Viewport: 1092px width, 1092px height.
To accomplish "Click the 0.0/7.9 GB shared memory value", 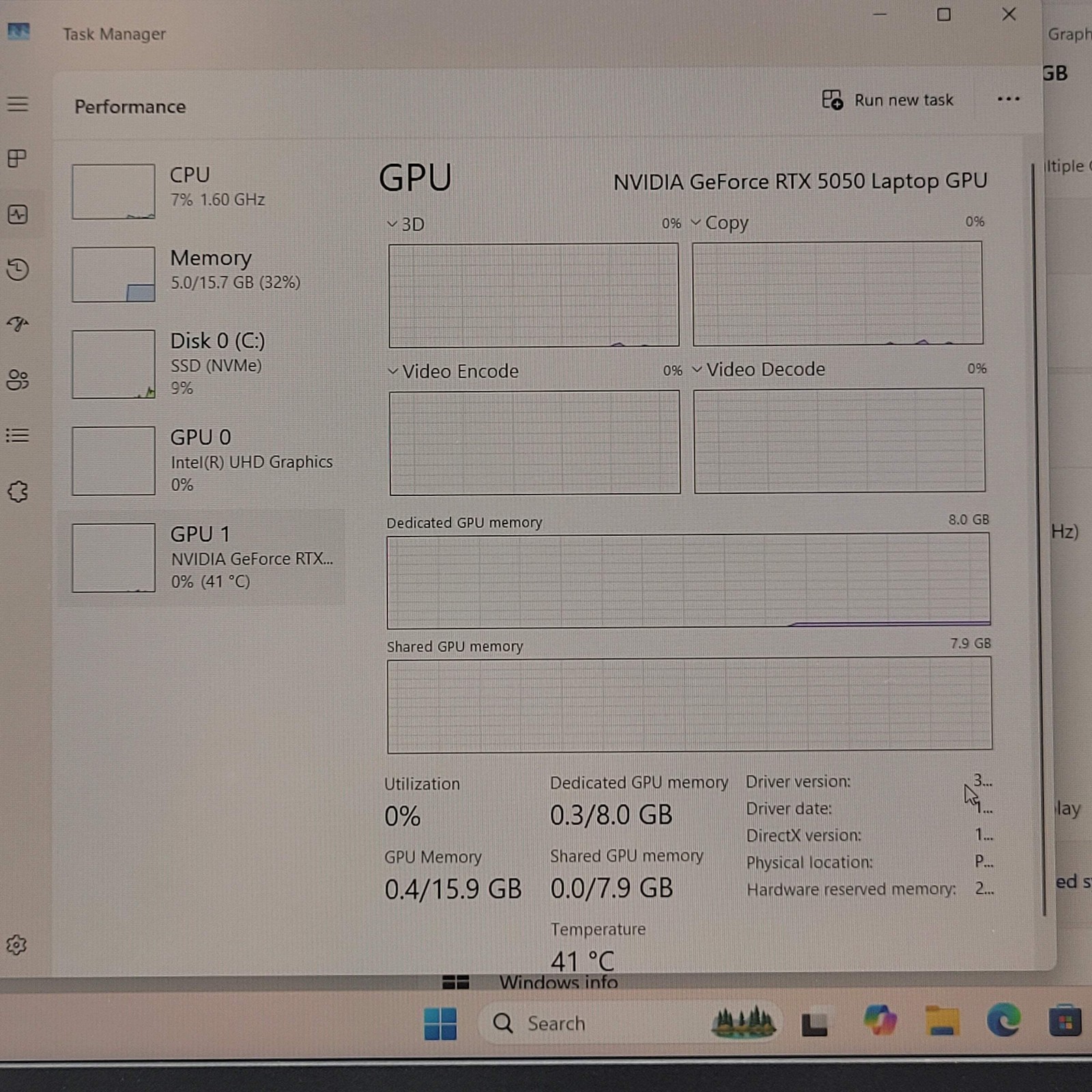I will click(612, 888).
